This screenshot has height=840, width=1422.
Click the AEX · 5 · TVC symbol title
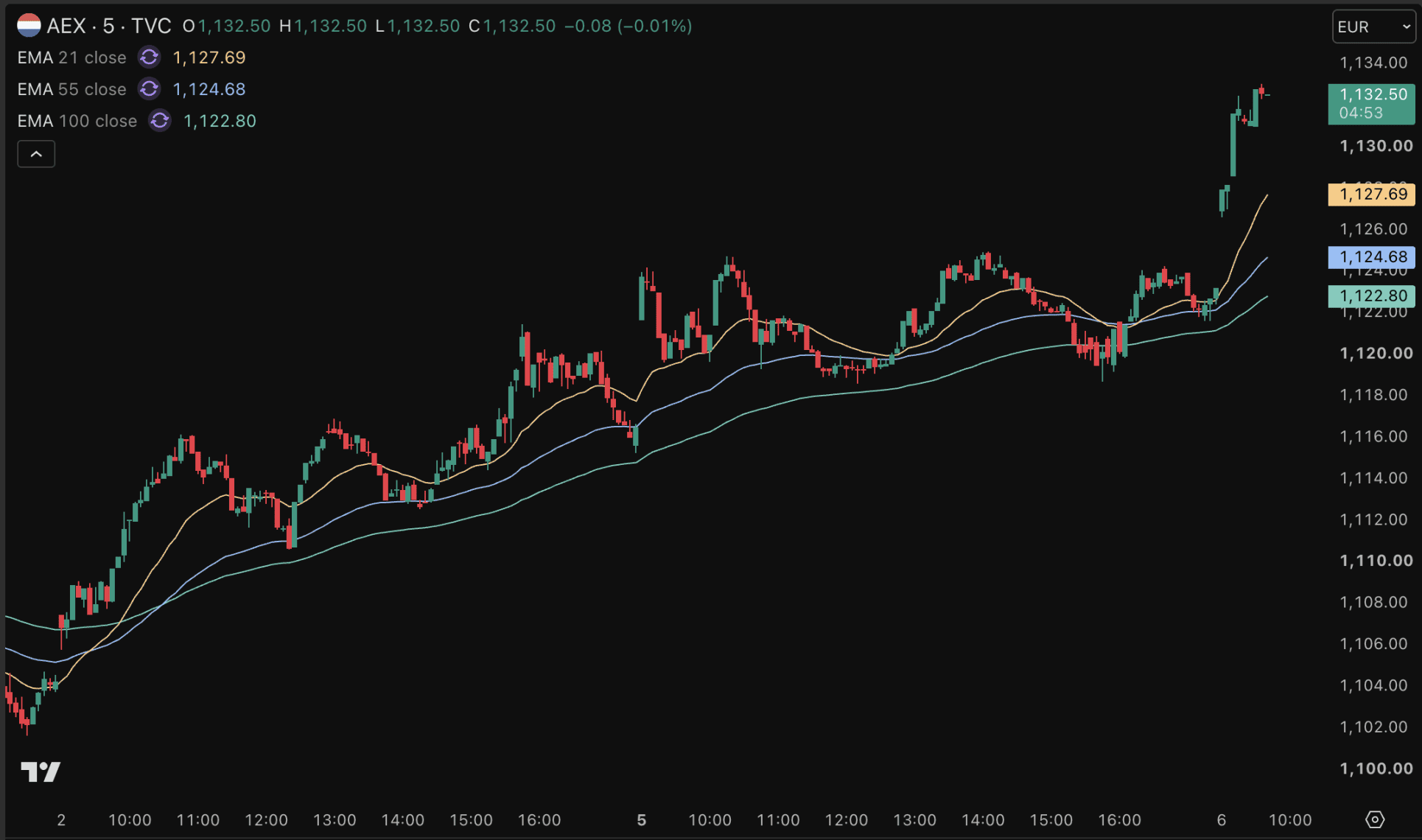click(x=109, y=27)
